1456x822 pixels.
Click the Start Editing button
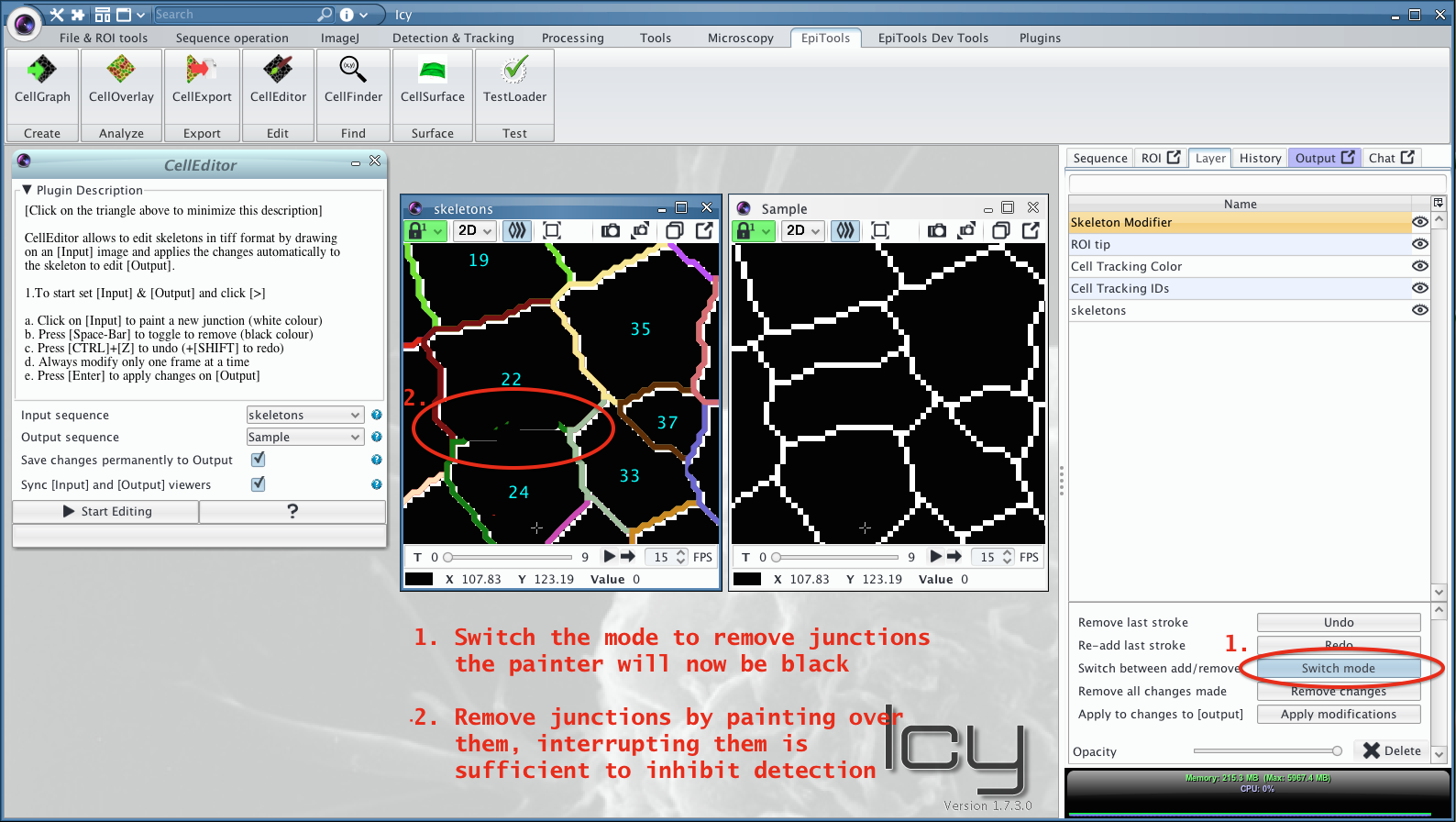(106, 511)
